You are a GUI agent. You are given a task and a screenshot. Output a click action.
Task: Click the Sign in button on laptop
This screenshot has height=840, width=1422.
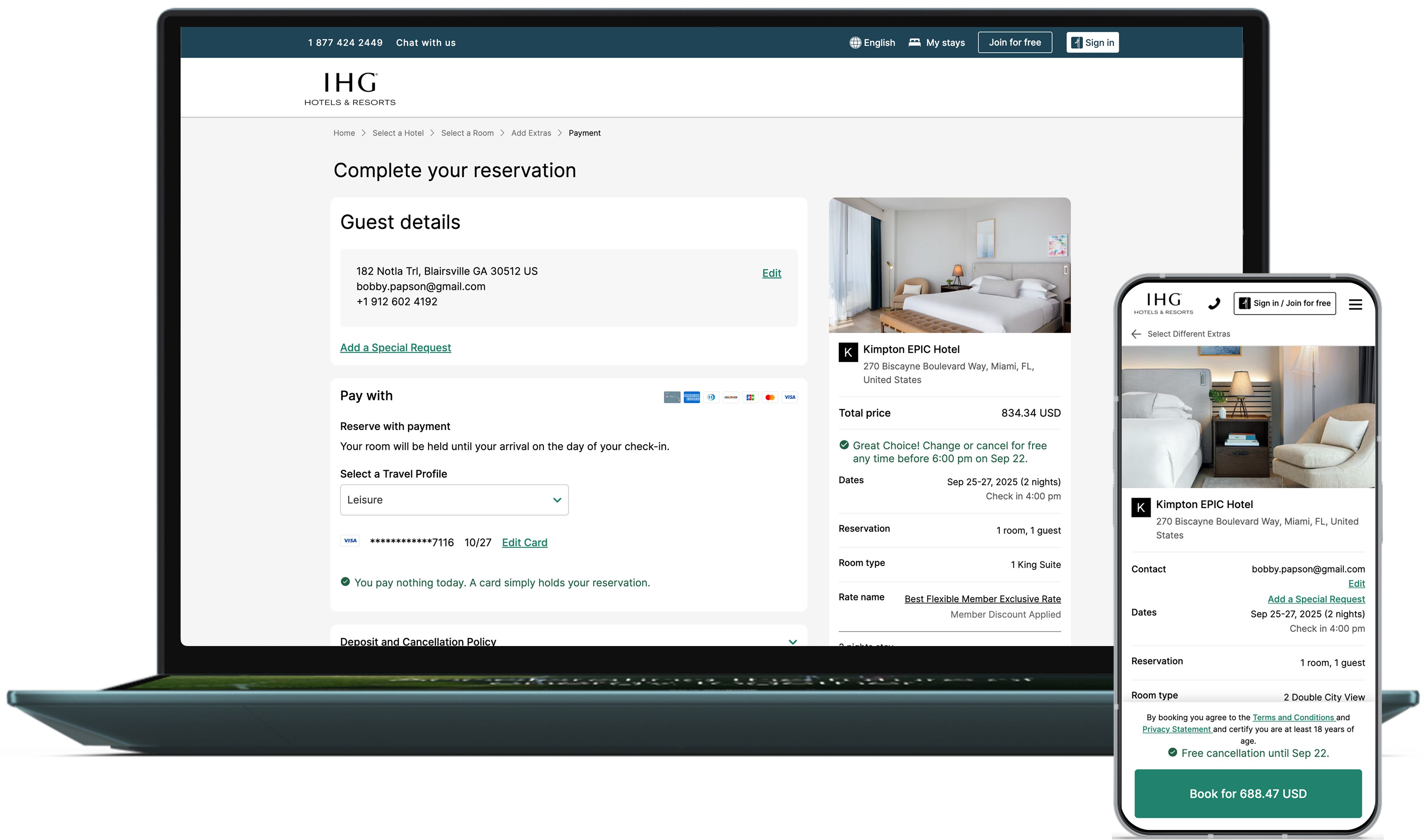1092,42
